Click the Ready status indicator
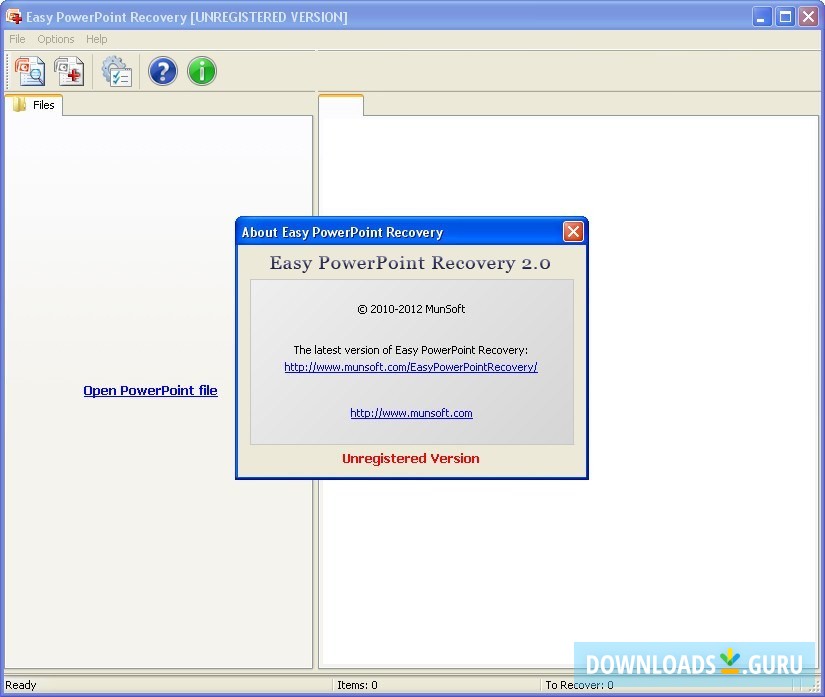Viewport: 825px width, 697px height. [x=22, y=685]
